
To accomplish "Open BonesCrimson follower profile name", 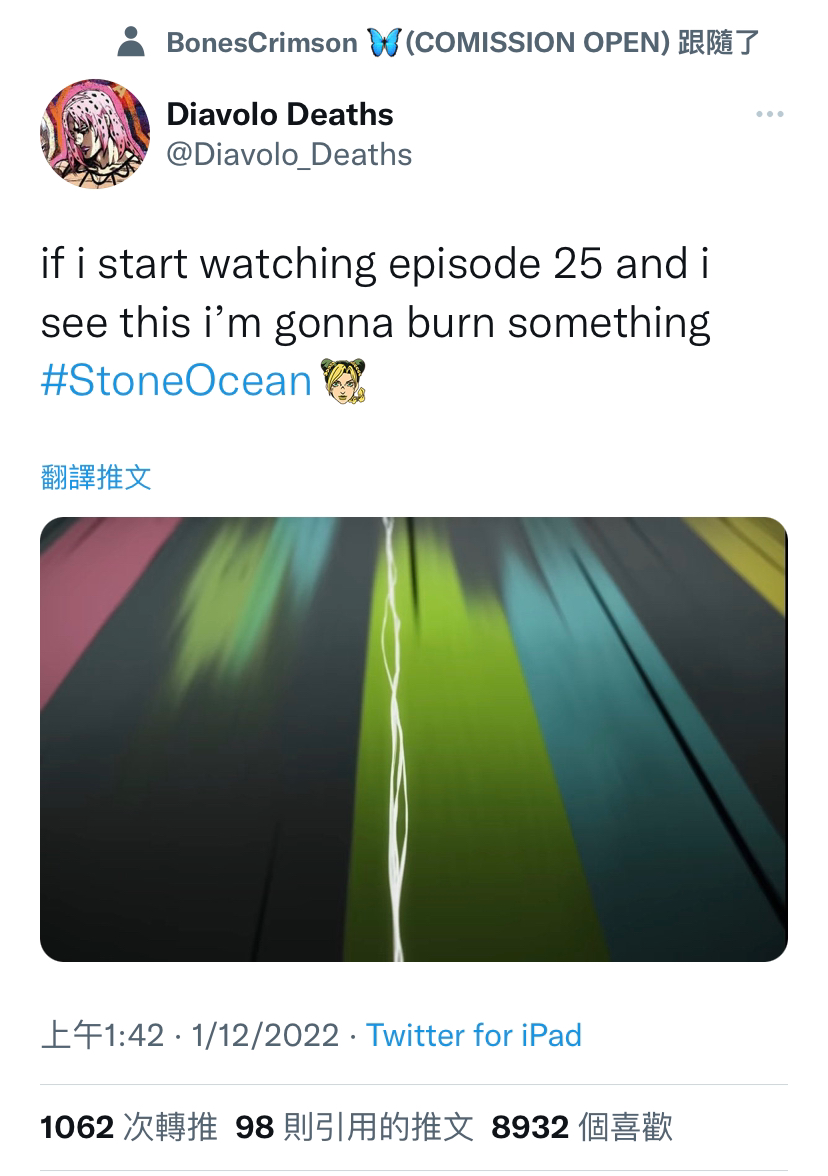I will pos(262,43).
